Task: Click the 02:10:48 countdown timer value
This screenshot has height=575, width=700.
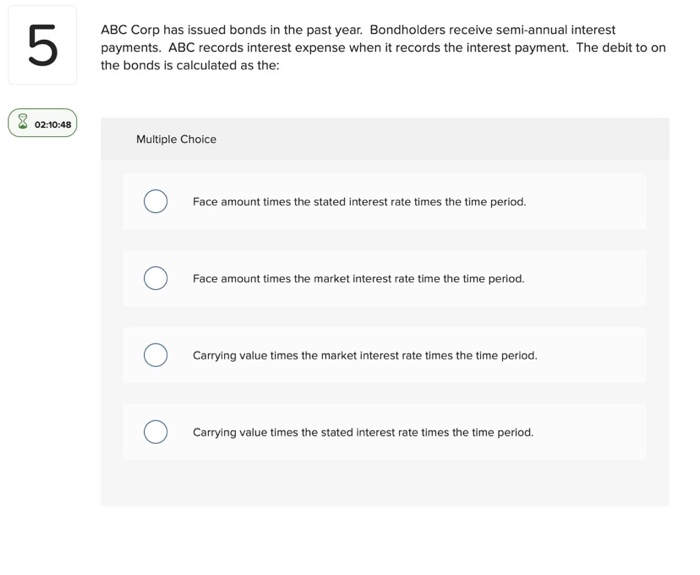Action: point(53,125)
